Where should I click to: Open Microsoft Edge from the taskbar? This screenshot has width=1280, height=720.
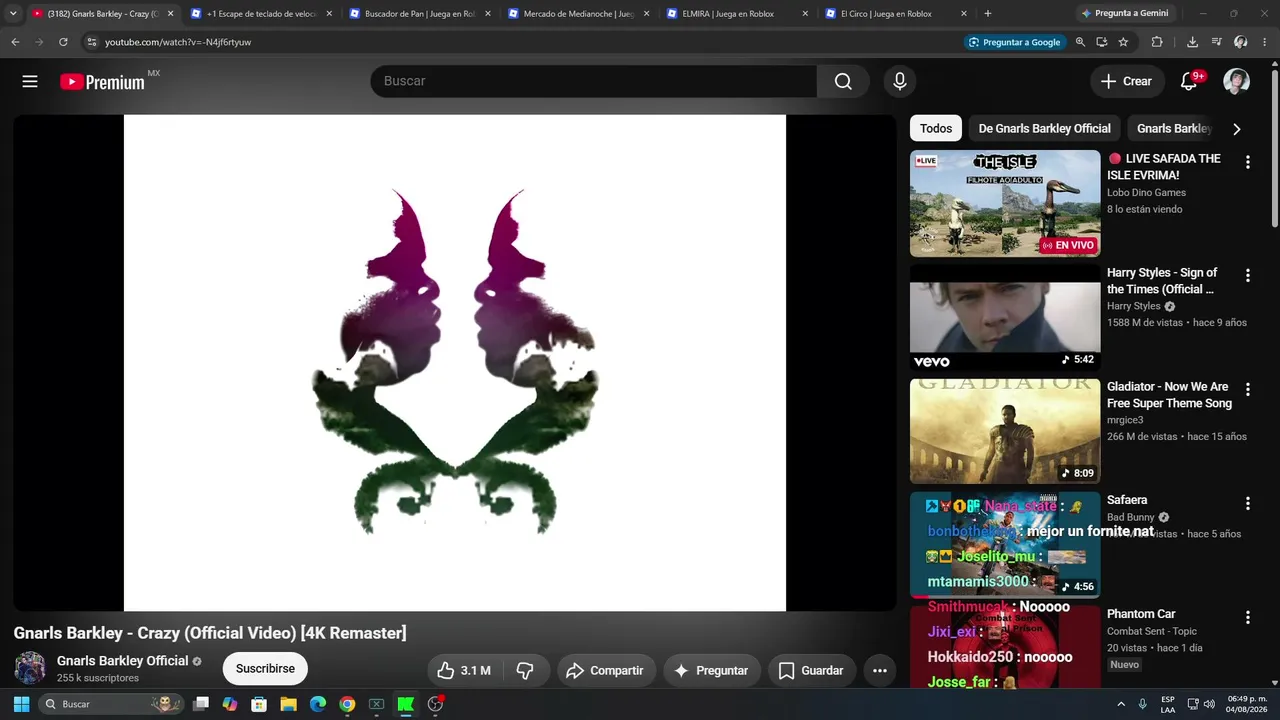[318, 704]
